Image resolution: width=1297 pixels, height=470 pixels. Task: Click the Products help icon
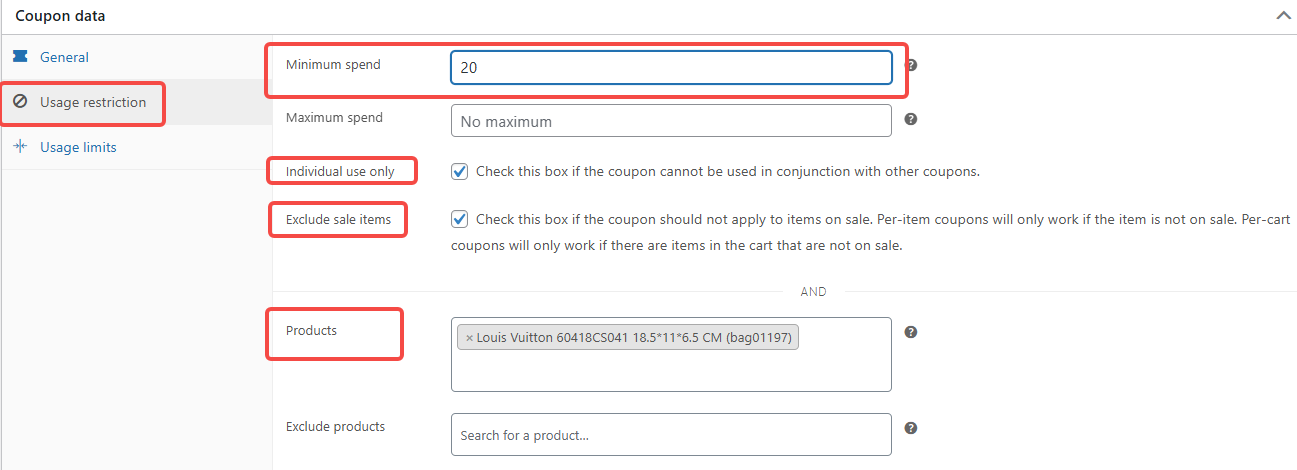click(x=911, y=332)
